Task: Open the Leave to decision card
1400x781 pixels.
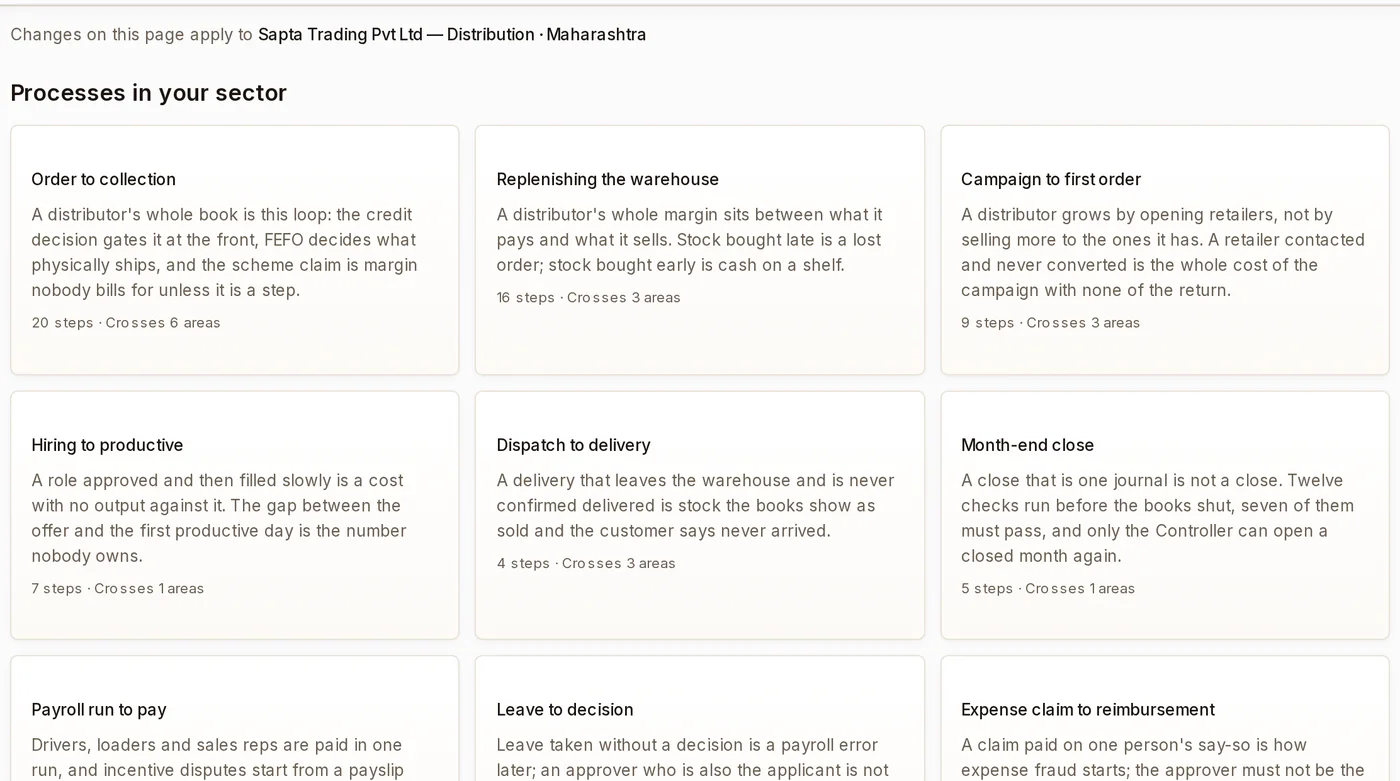Action: [699, 719]
